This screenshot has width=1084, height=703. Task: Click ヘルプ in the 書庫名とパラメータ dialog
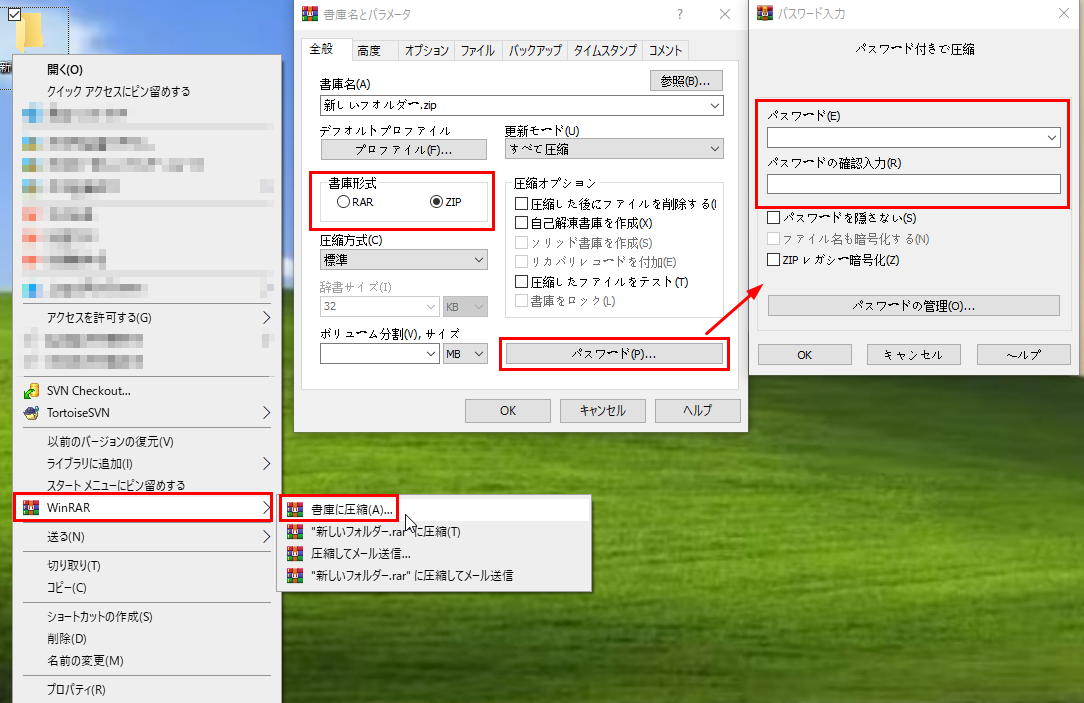tap(698, 411)
